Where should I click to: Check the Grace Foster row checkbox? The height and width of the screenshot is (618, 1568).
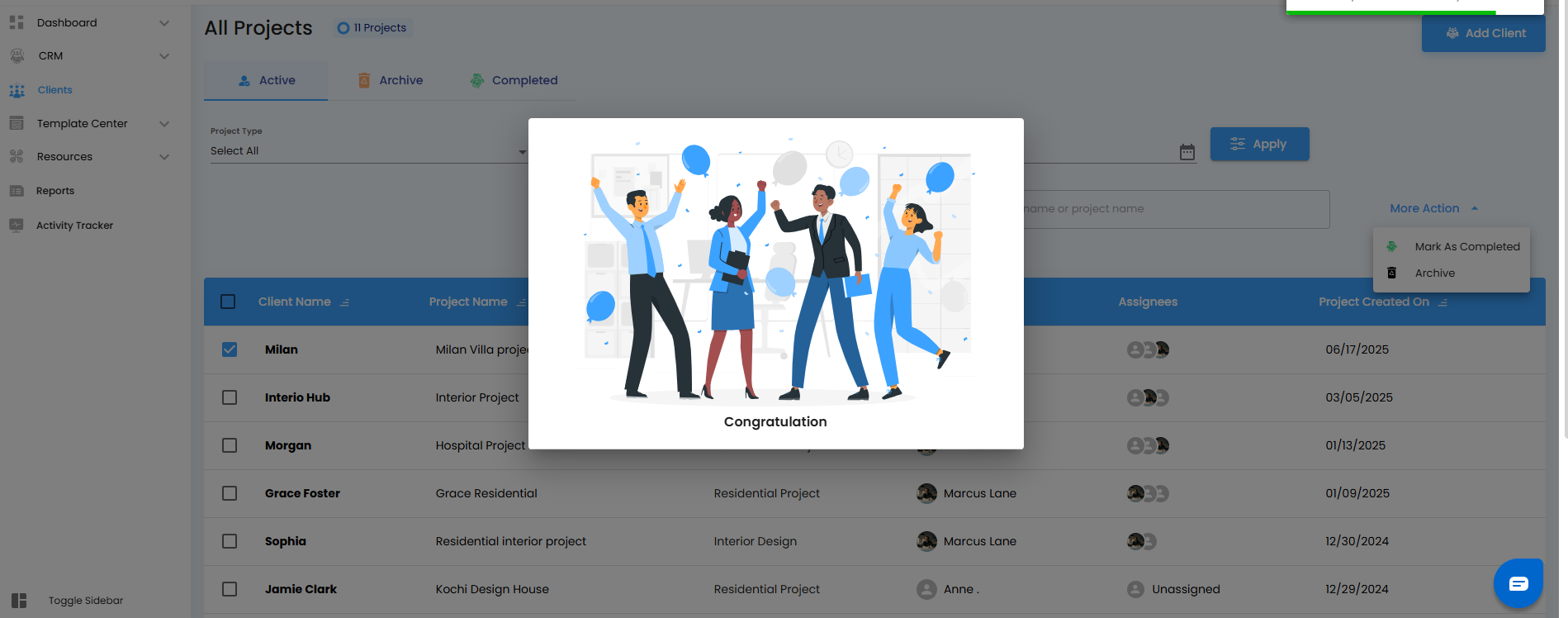tap(230, 493)
